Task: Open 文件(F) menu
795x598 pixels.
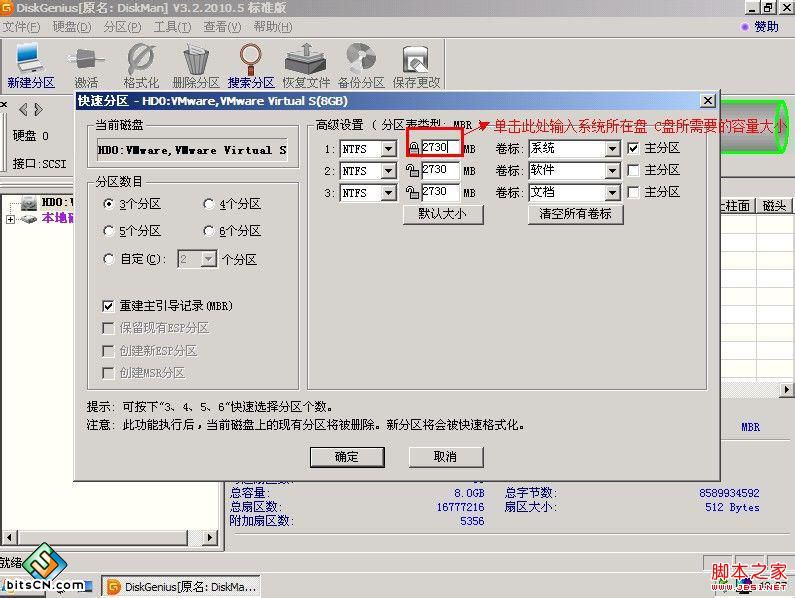Action: coord(21,26)
